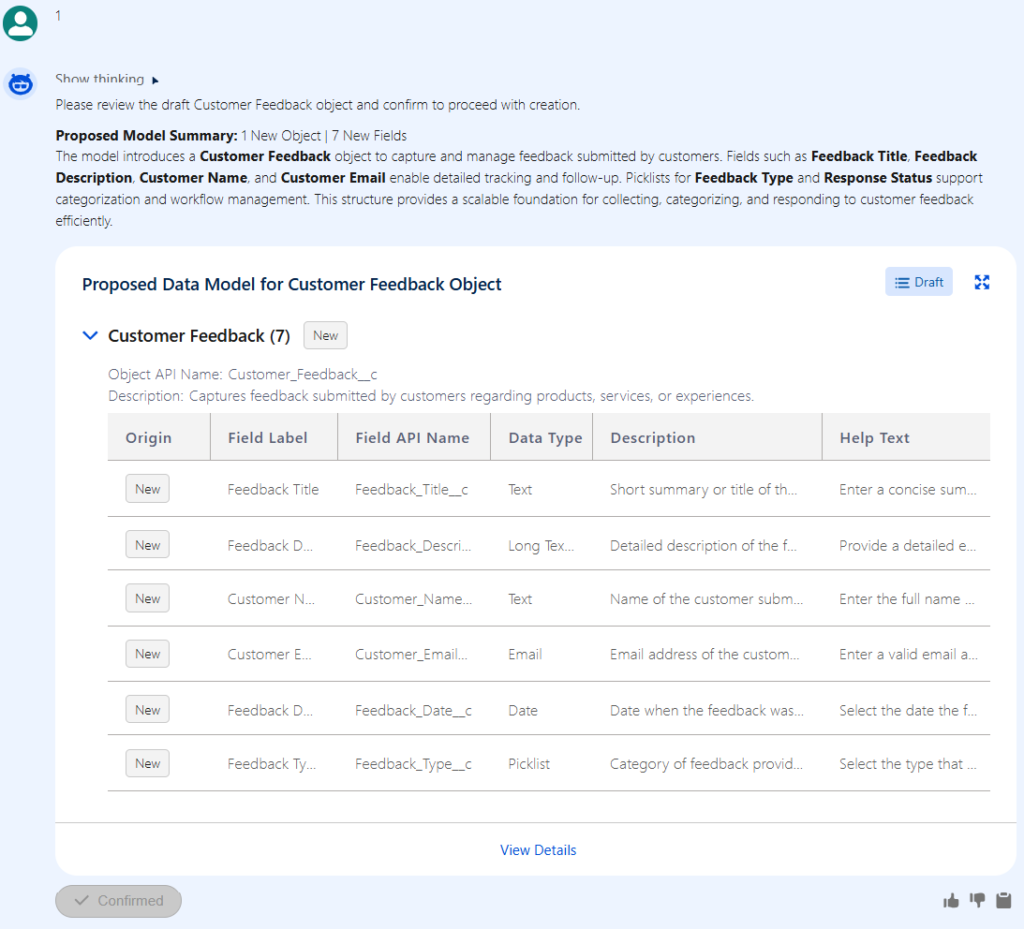1024x929 pixels.
Task: Select the Customer_Name... API name cell
Action: pyautogui.click(x=413, y=599)
